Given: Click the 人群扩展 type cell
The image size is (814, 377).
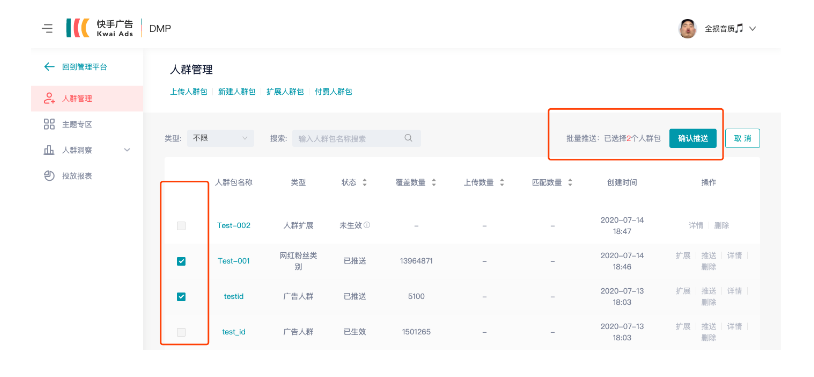Looking at the screenshot, I should point(298,225).
